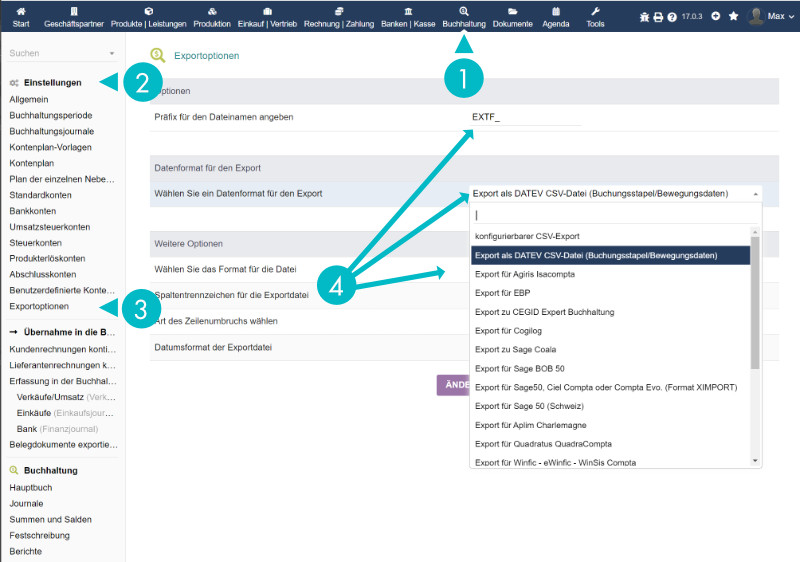800x562 pixels.
Task: Open Kontenplan link in sidebar
Action: tap(31, 163)
